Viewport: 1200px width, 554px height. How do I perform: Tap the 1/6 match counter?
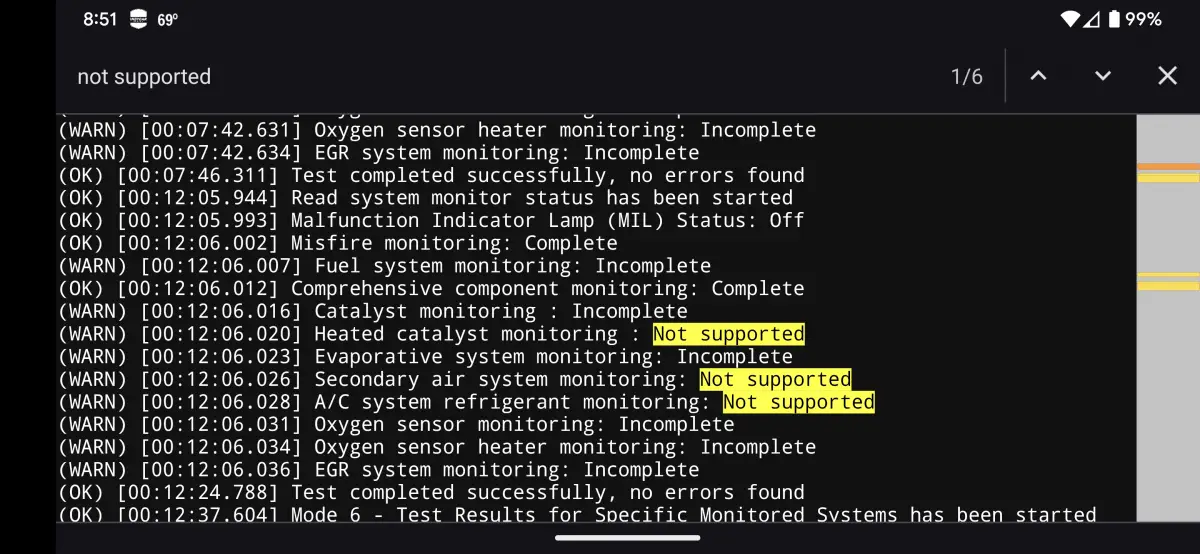(966, 77)
